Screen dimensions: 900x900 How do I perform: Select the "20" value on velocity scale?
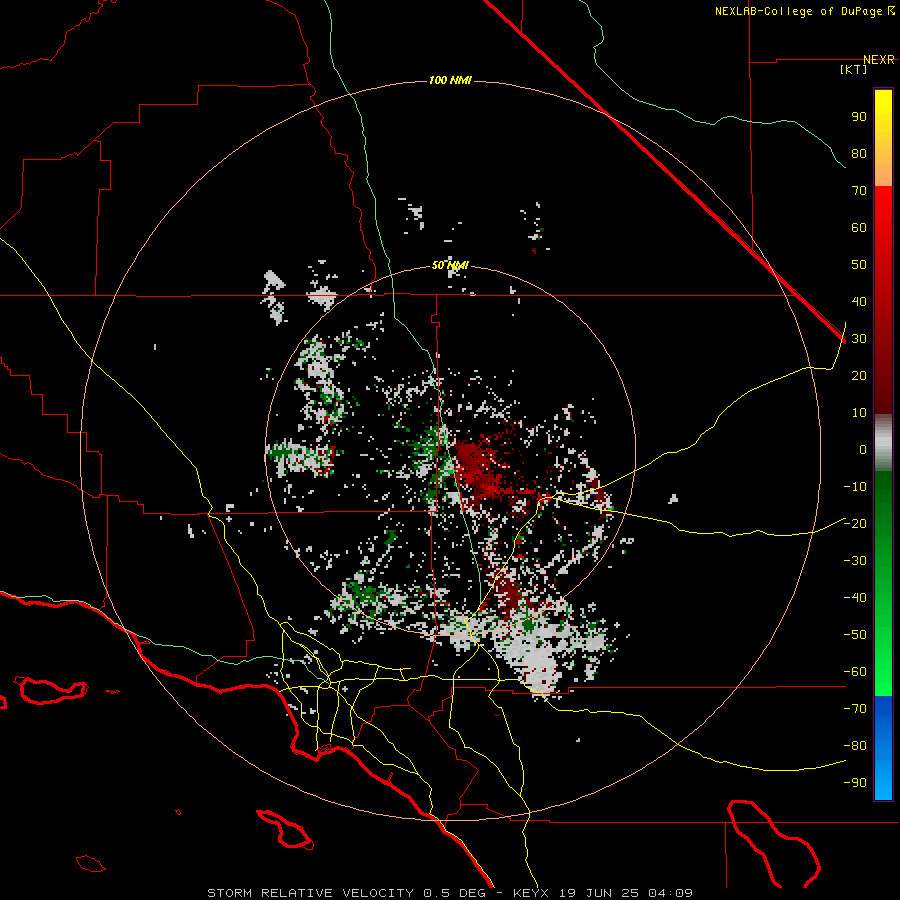(x=859, y=376)
